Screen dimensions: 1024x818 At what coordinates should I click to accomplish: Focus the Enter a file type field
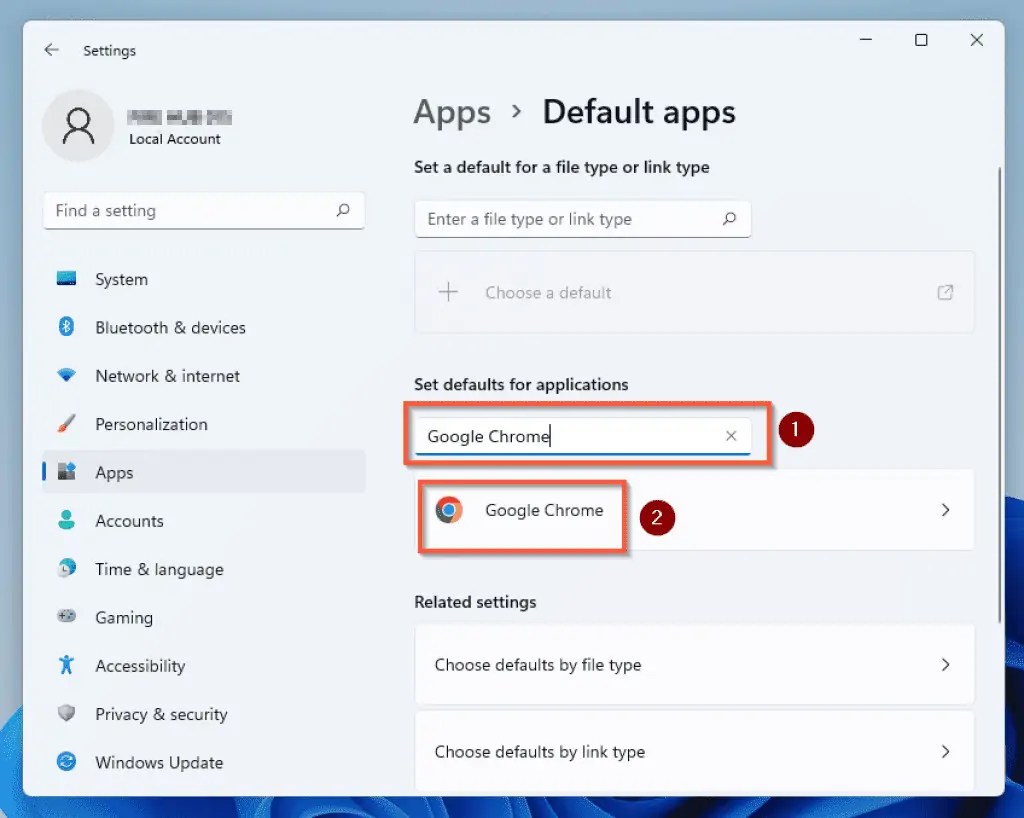pos(583,219)
